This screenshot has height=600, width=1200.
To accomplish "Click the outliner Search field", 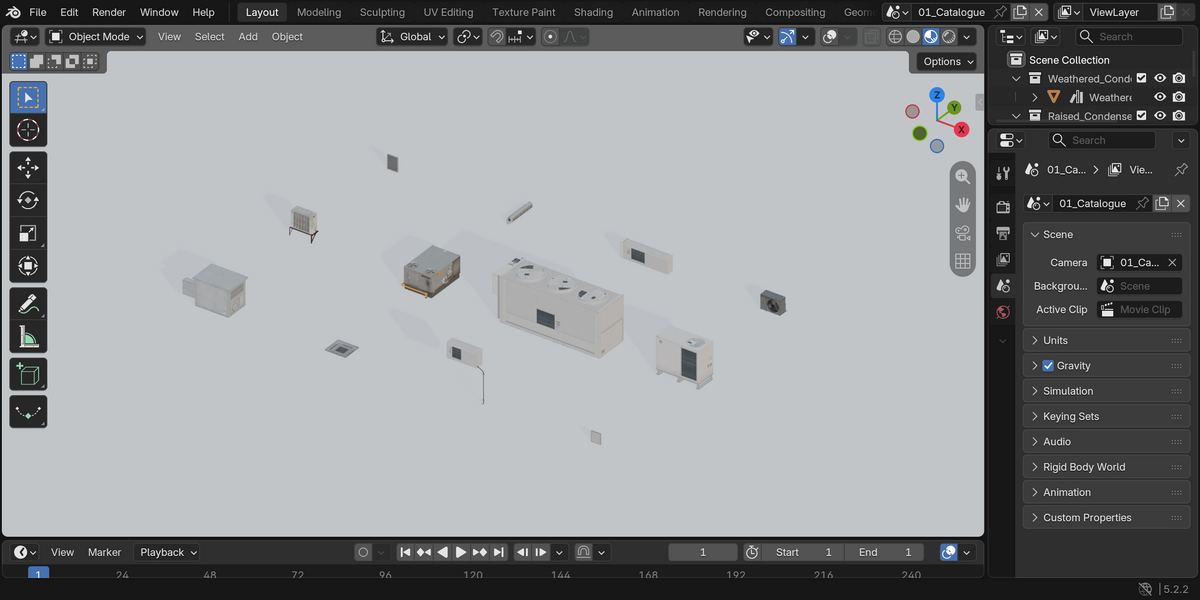I will pyautogui.click(x=1128, y=37).
